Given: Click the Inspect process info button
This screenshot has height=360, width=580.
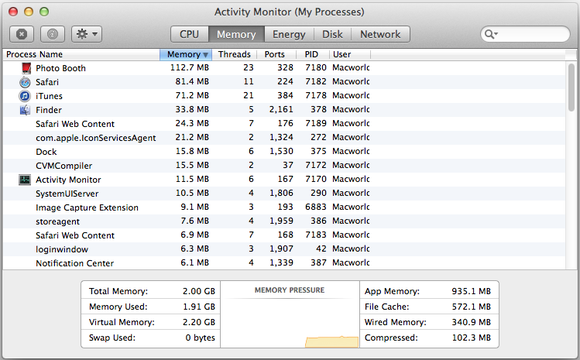Looking at the screenshot, I should (52, 34).
